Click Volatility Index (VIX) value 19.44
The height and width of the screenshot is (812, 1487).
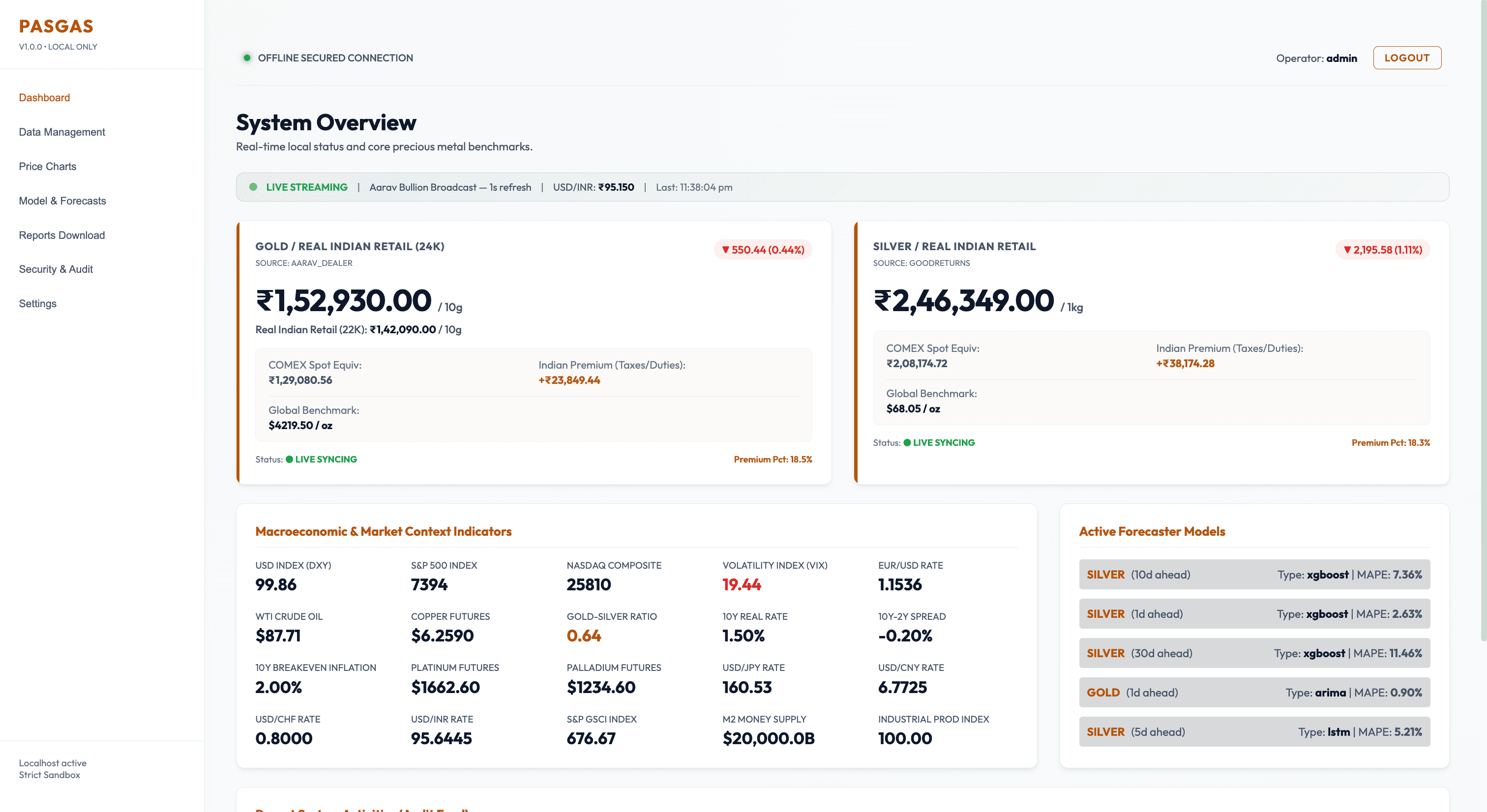[742, 584]
